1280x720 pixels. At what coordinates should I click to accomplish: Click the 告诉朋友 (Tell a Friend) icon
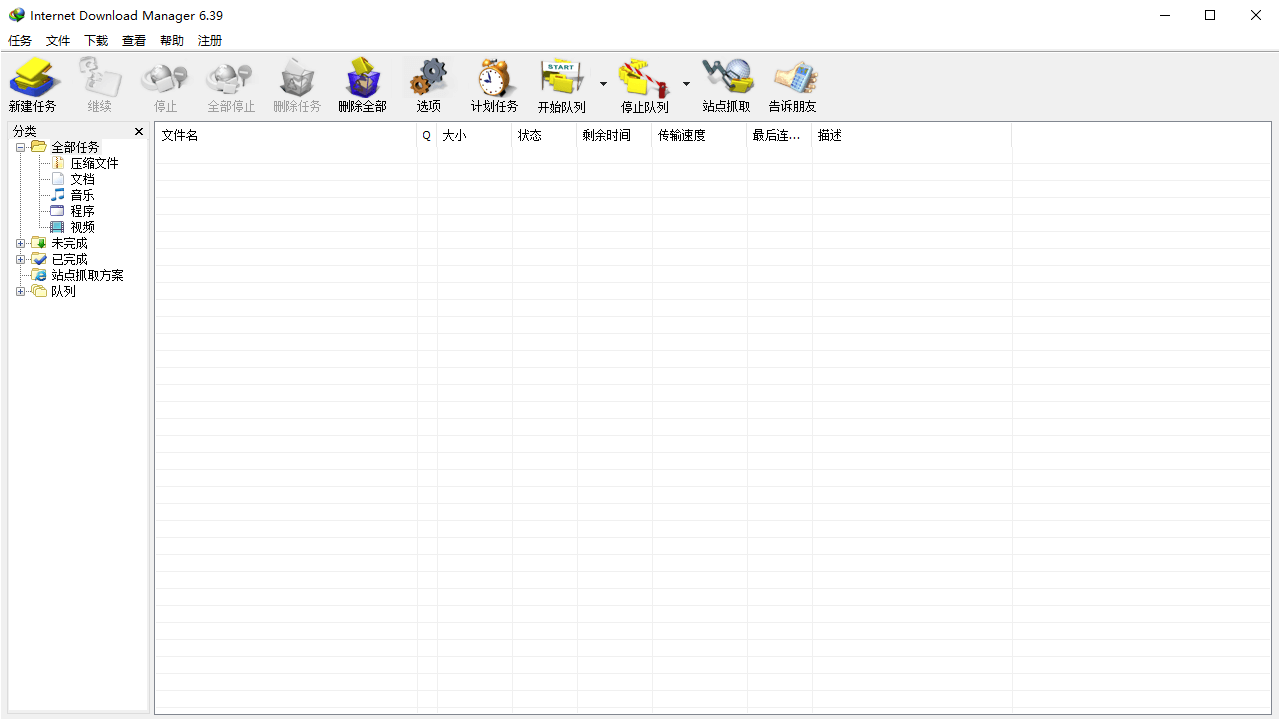click(792, 78)
